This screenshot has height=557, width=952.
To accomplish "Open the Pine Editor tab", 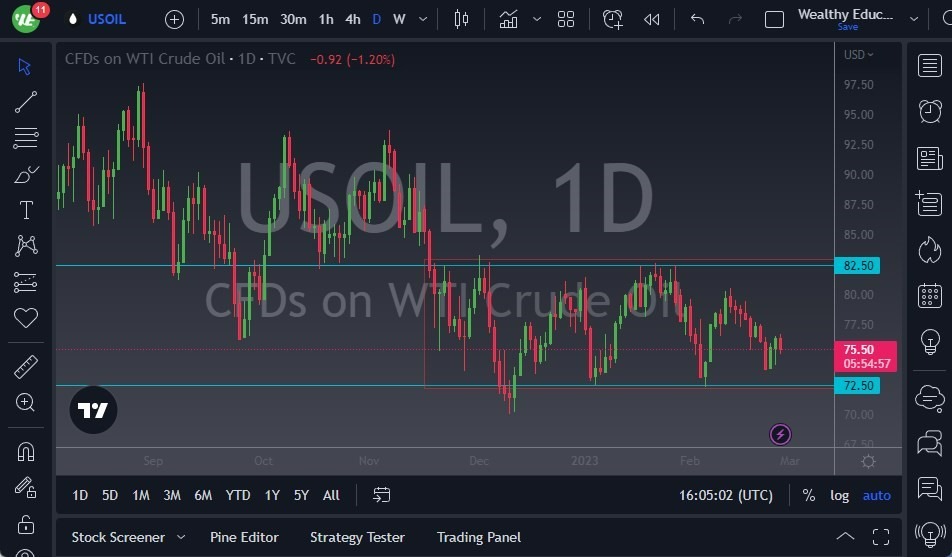I will [244, 537].
